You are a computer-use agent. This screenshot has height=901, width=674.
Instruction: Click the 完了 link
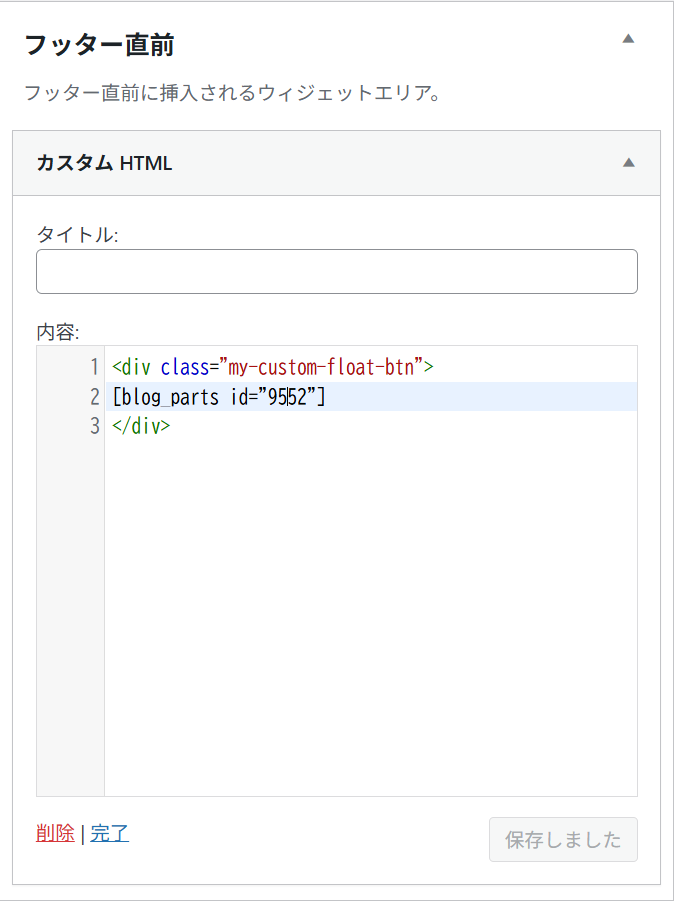tap(109, 833)
